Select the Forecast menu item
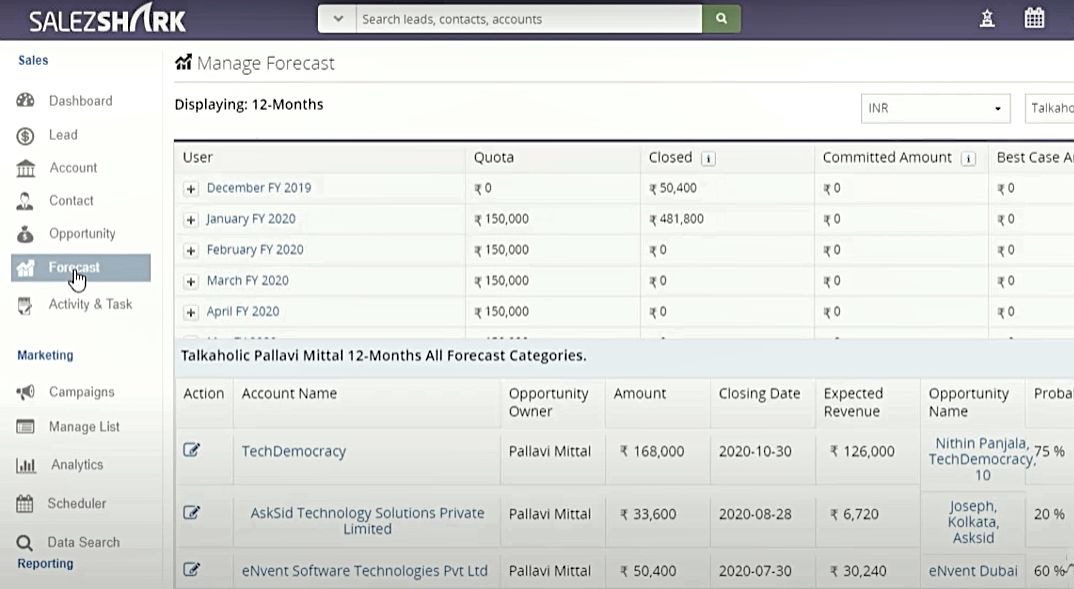This screenshot has width=1074, height=589. 81,268
